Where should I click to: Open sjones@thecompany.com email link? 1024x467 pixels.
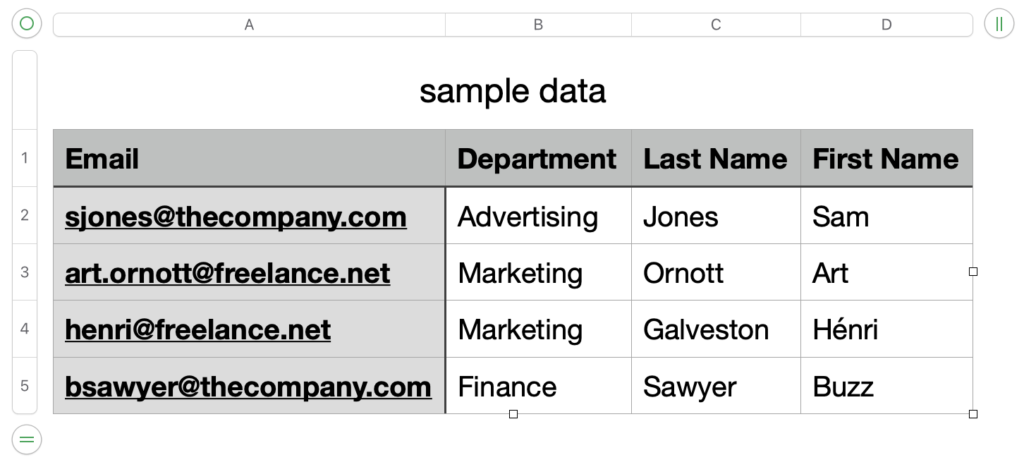click(236, 217)
